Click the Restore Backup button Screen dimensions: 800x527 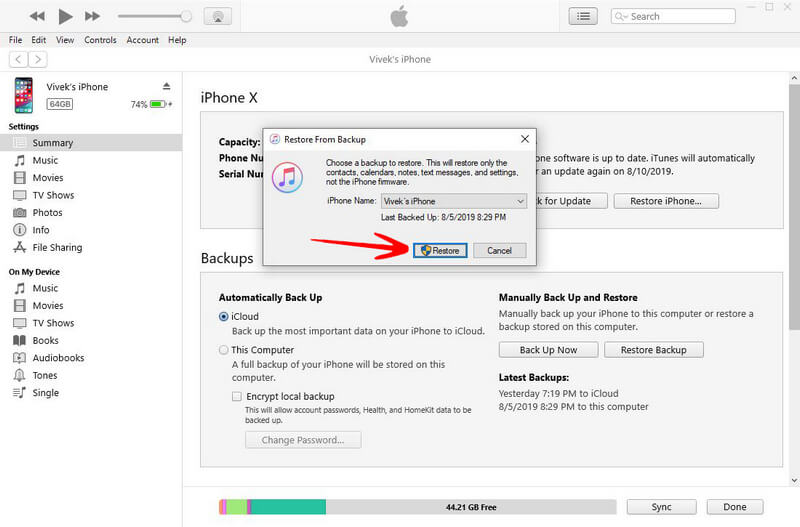pos(654,350)
